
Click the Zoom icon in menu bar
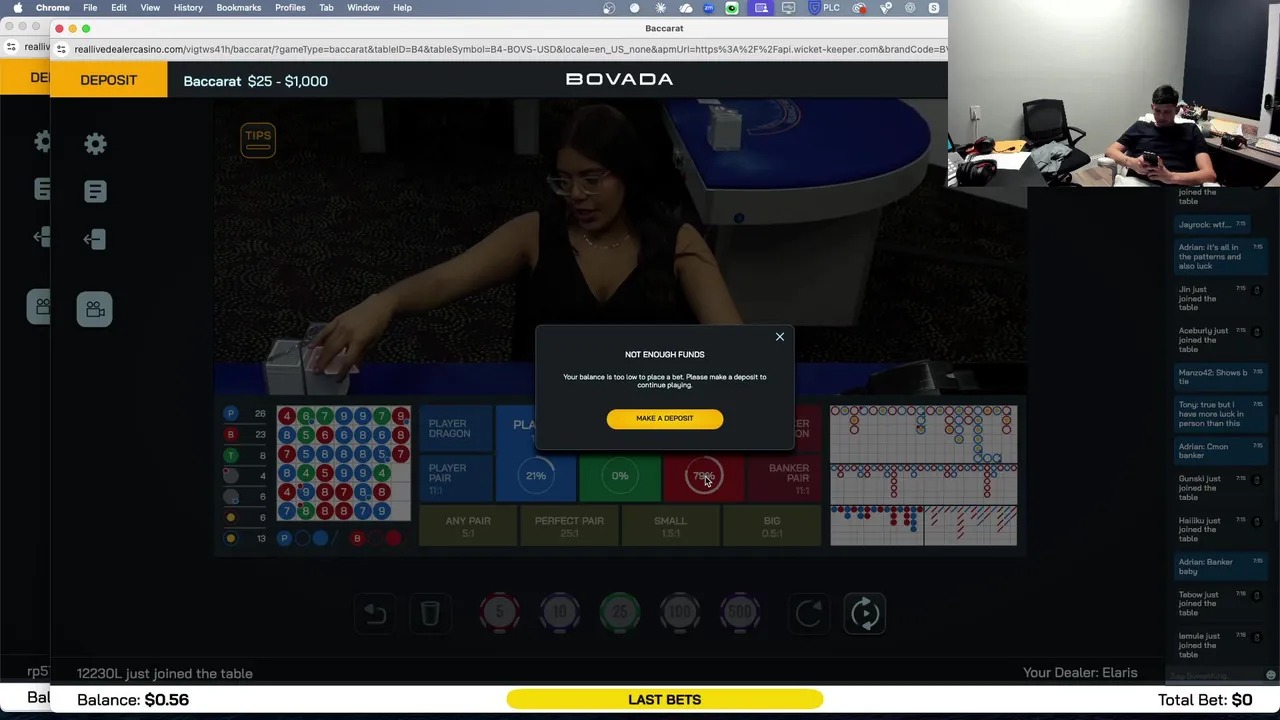709,8
